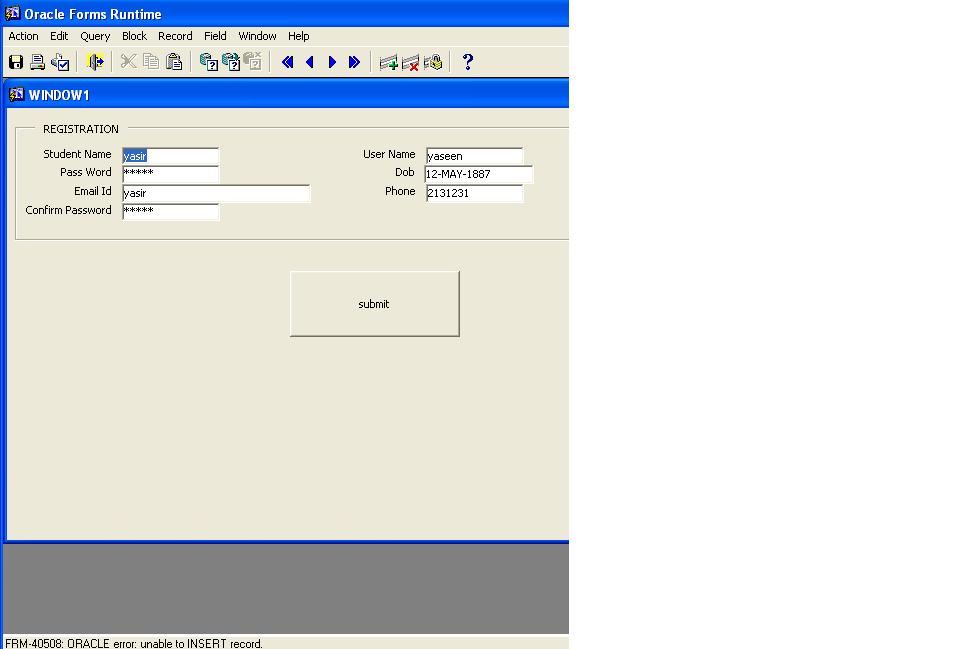Click the Email Id label

tap(93, 191)
